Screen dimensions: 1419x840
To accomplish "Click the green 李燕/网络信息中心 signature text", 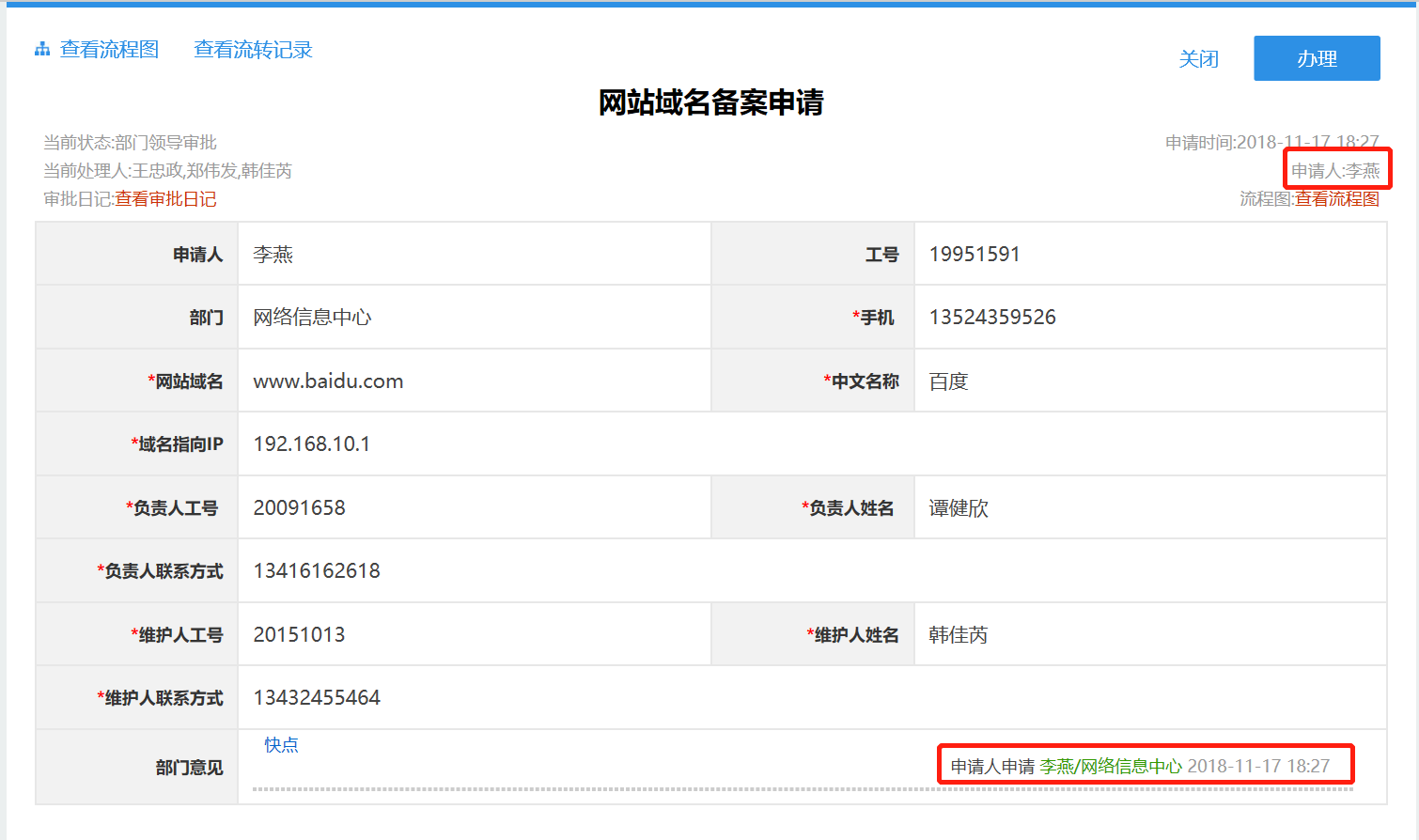I will click(1111, 767).
